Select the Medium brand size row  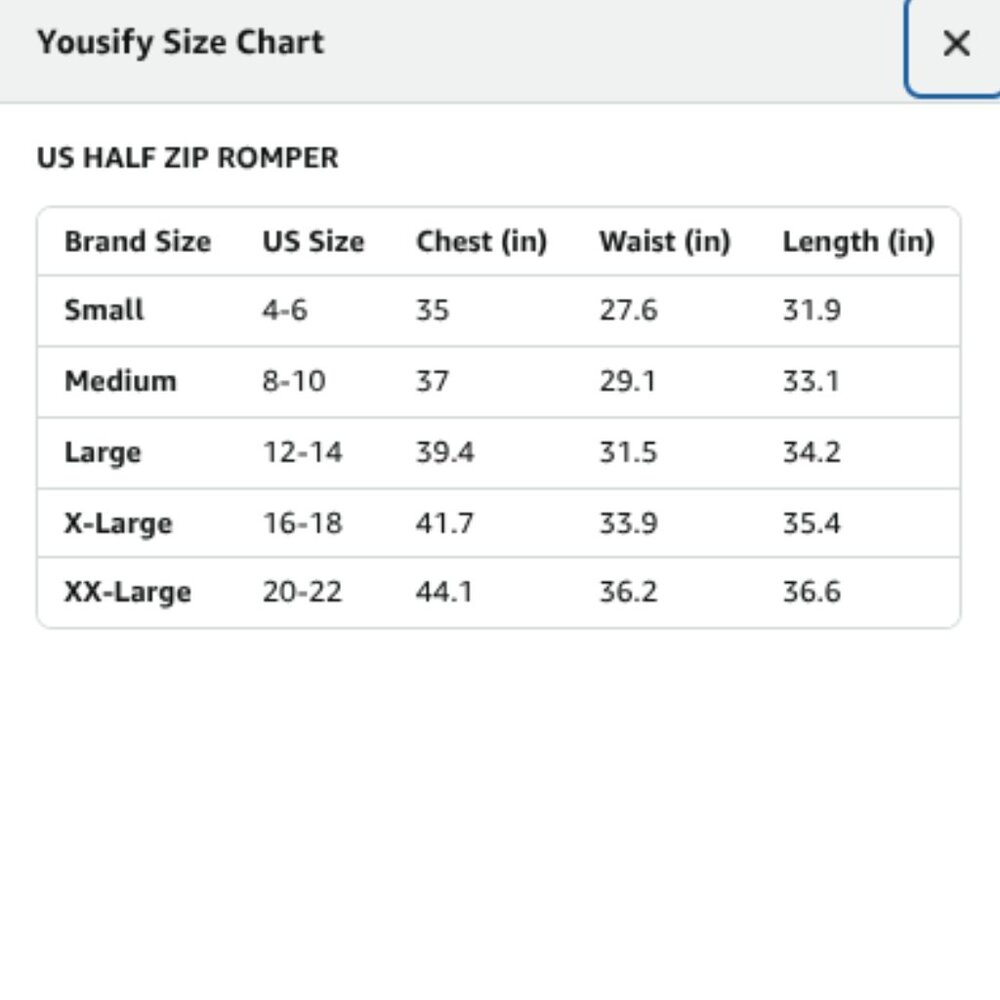[499, 382]
